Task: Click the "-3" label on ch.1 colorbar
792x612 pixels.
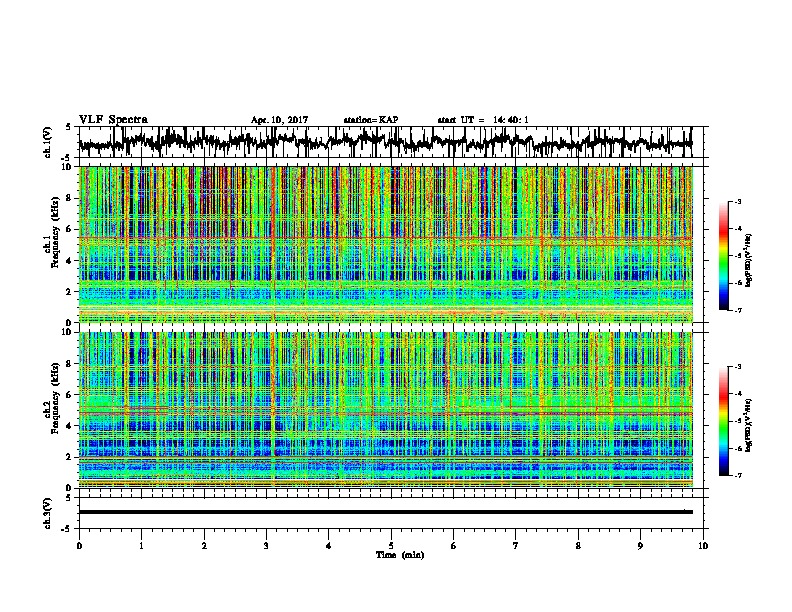Action: point(737,202)
